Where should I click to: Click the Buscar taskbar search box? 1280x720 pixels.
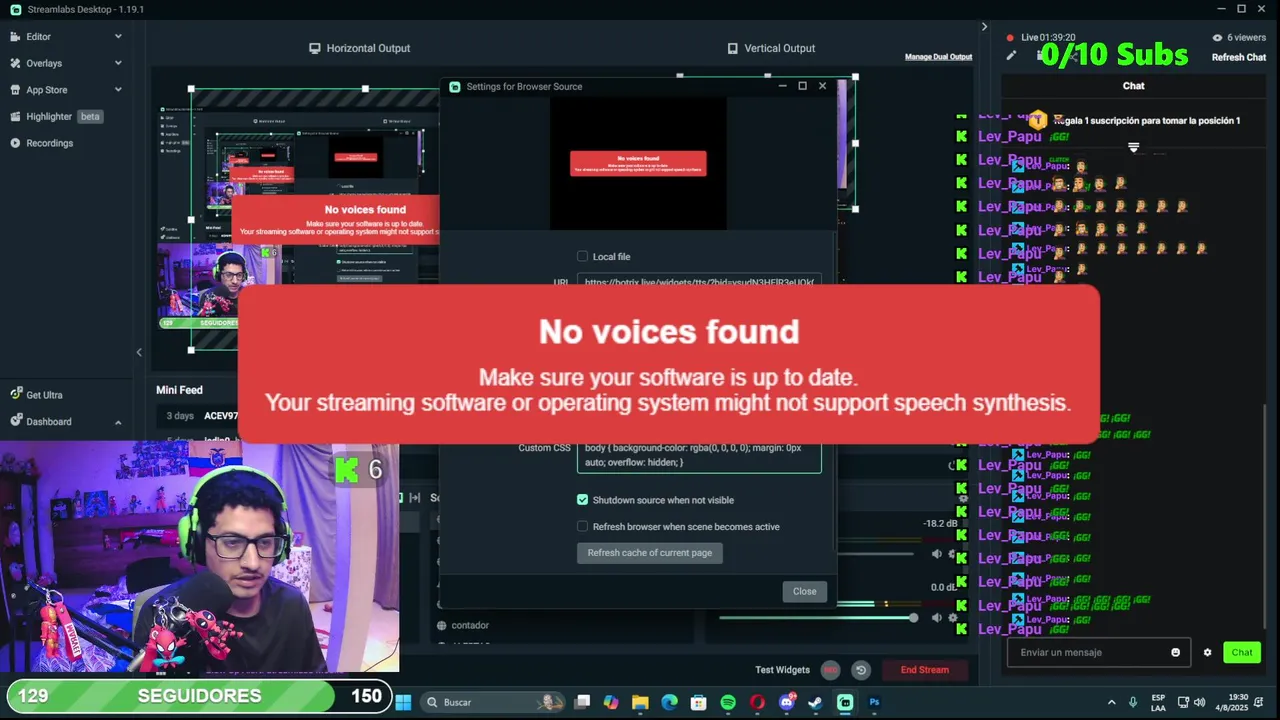point(493,702)
